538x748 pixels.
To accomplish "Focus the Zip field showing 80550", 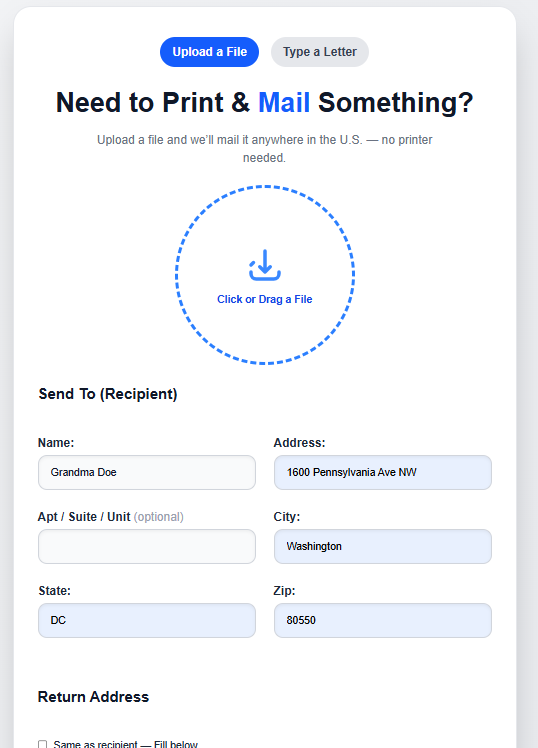I will coord(383,620).
